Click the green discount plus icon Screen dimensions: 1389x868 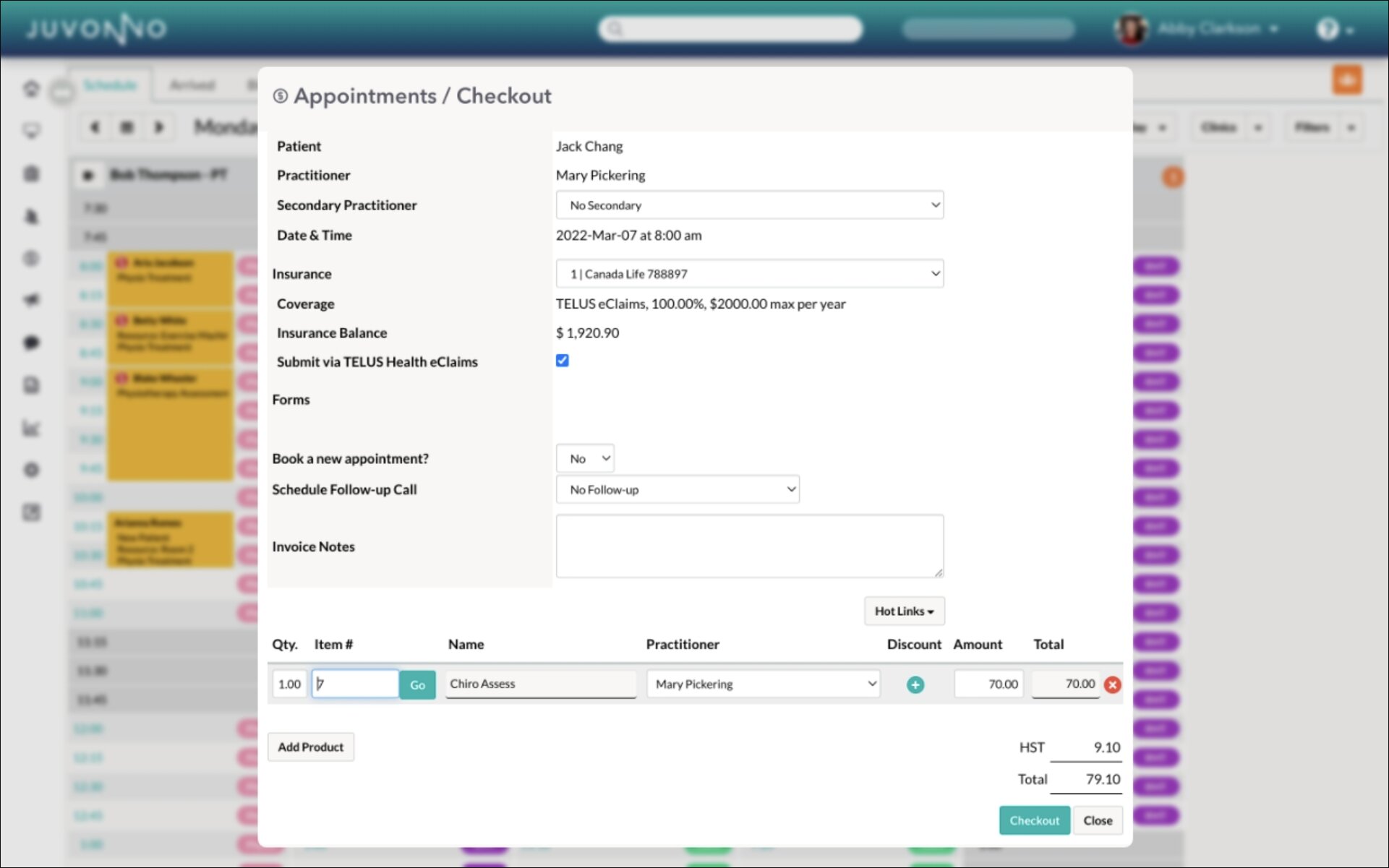pyautogui.click(x=915, y=684)
